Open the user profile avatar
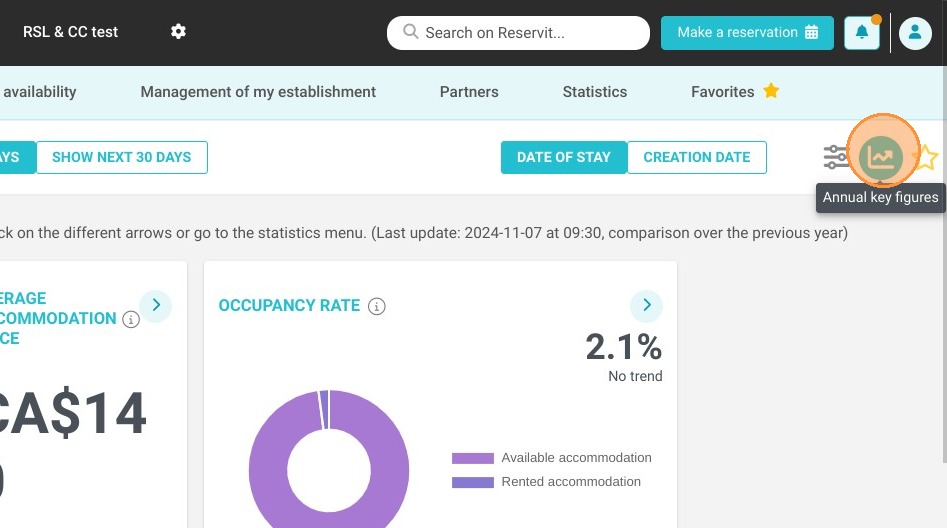 [x=915, y=33]
